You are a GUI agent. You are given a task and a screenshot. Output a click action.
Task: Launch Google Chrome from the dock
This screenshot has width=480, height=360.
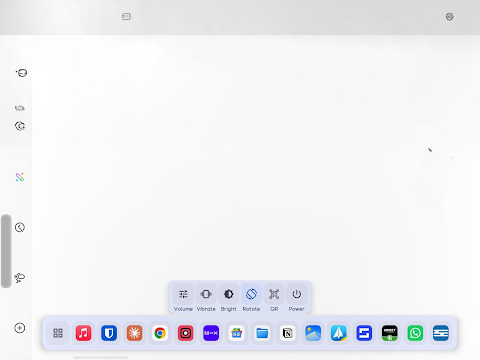pyautogui.click(x=160, y=333)
